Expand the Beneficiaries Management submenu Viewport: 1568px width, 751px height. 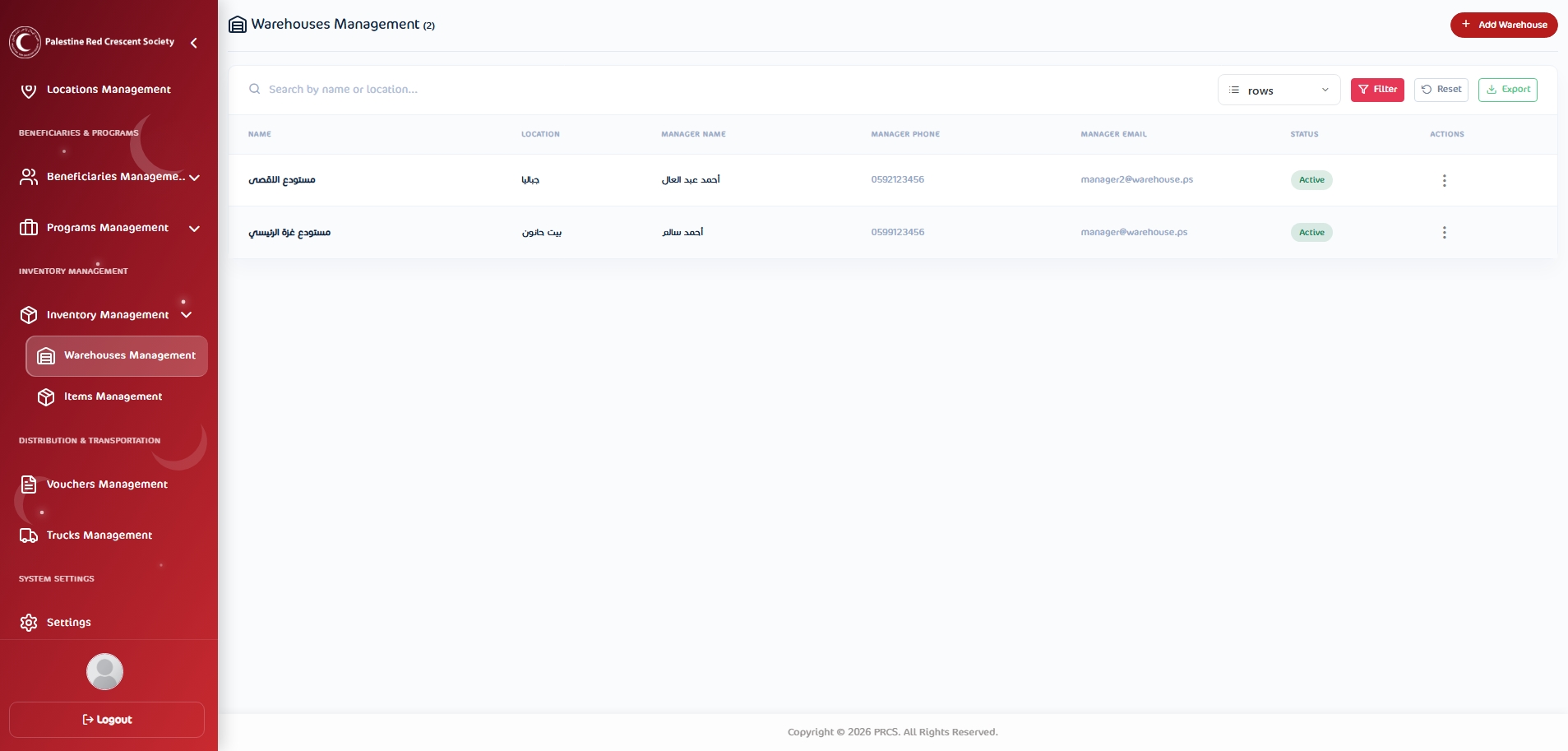pos(194,178)
